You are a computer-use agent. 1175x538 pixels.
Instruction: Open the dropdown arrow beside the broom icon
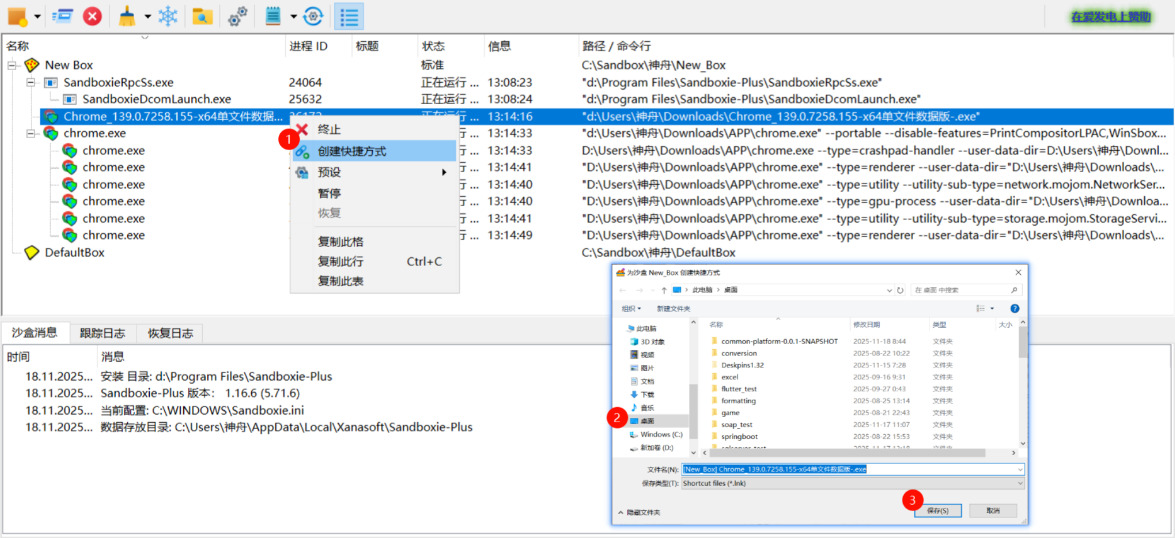pos(148,16)
